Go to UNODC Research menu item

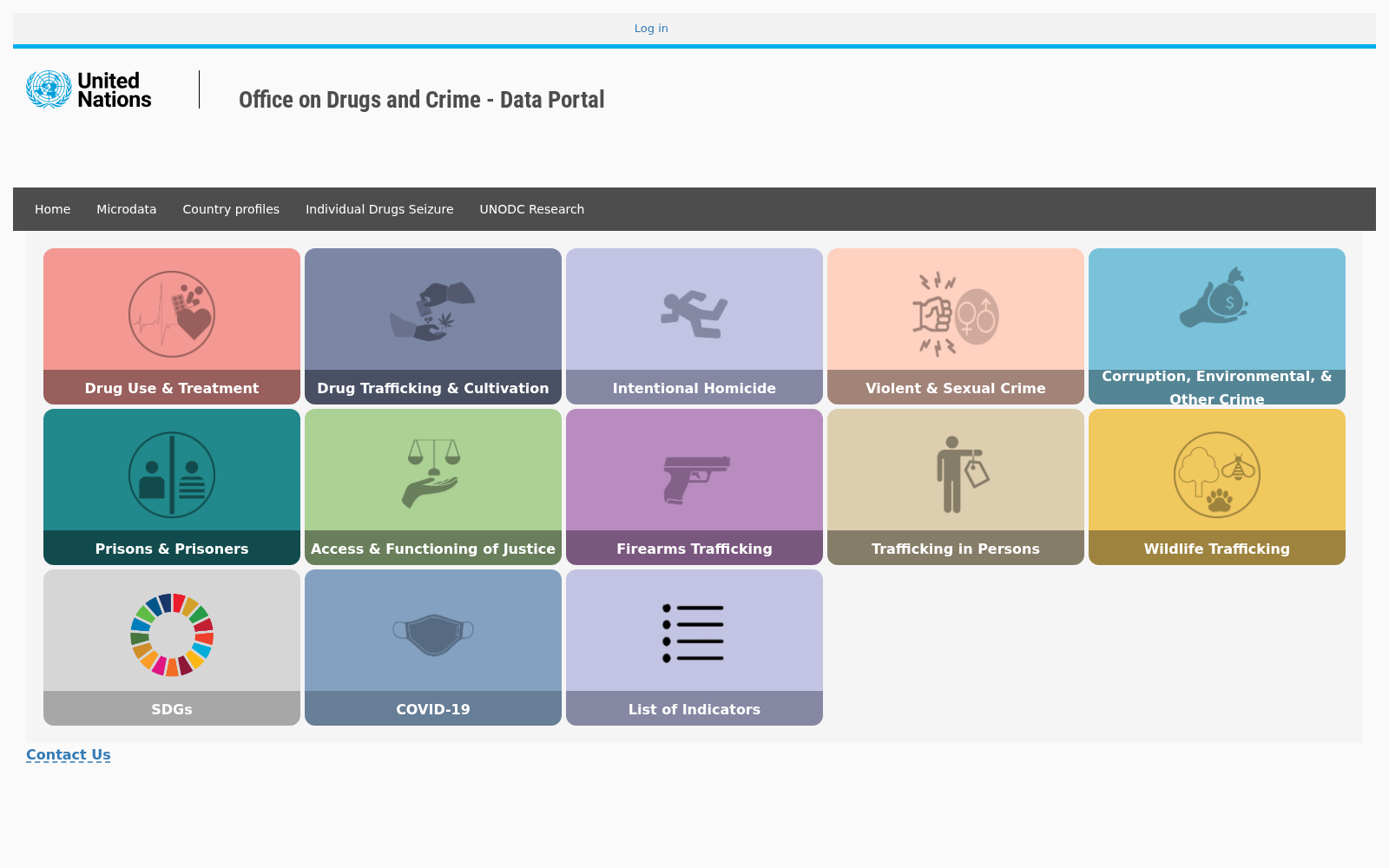[532, 209]
